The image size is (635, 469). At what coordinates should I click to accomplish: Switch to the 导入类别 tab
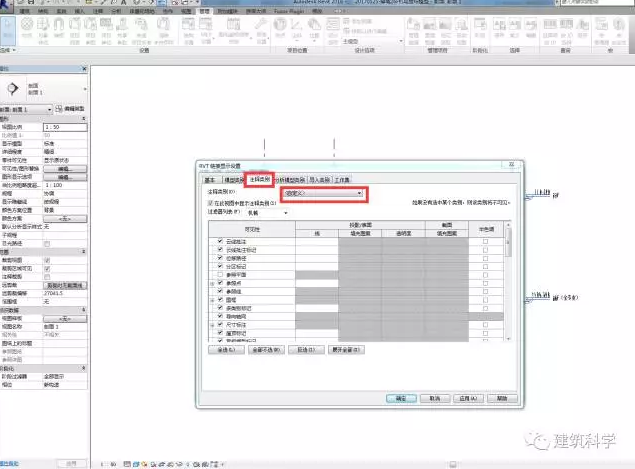tap(320, 180)
